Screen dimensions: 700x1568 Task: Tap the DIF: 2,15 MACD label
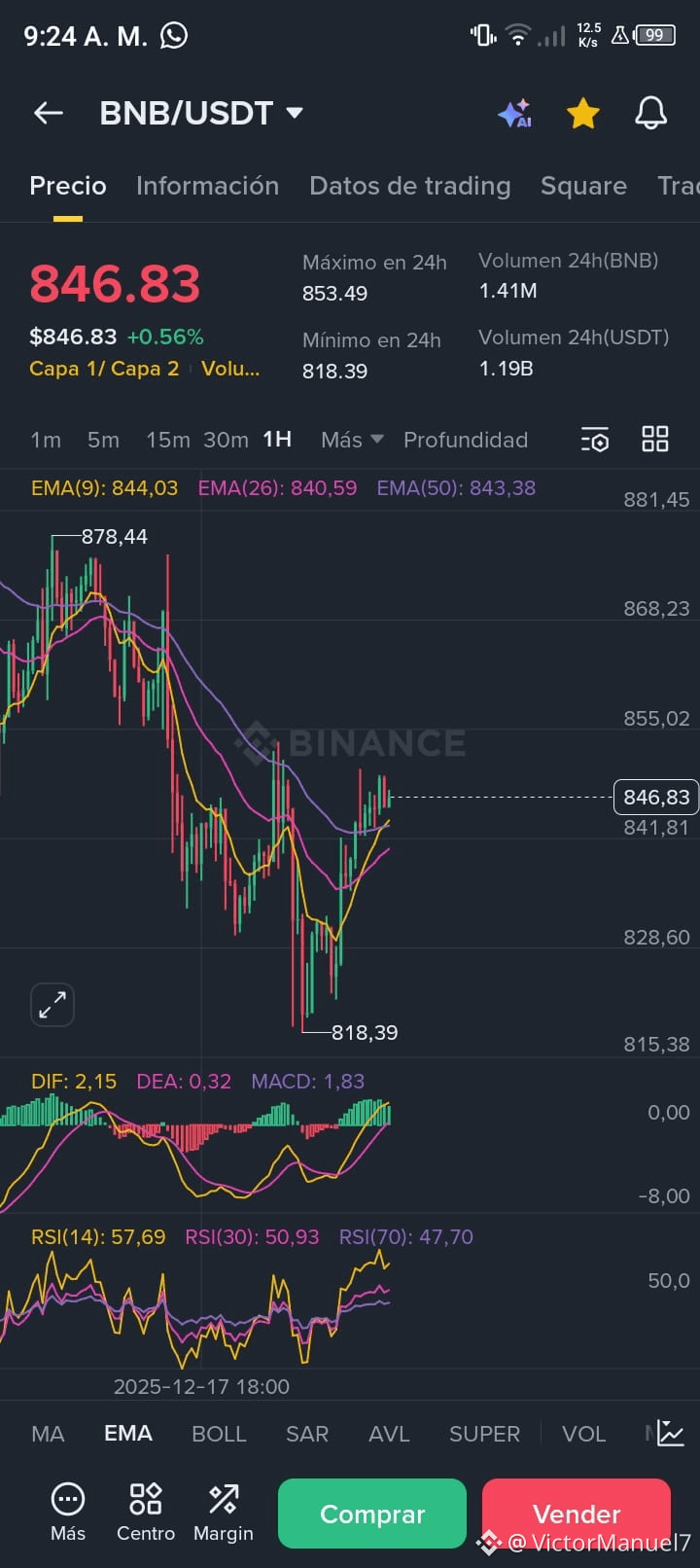74,1082
